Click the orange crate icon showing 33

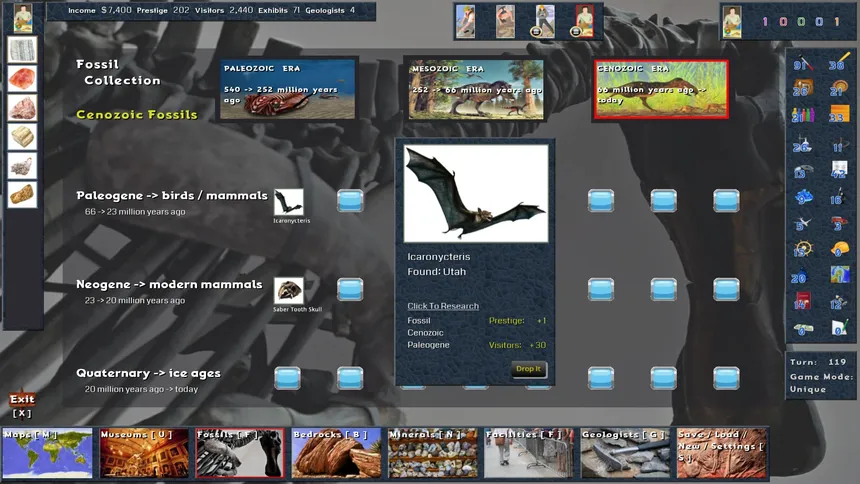point(839,115)
